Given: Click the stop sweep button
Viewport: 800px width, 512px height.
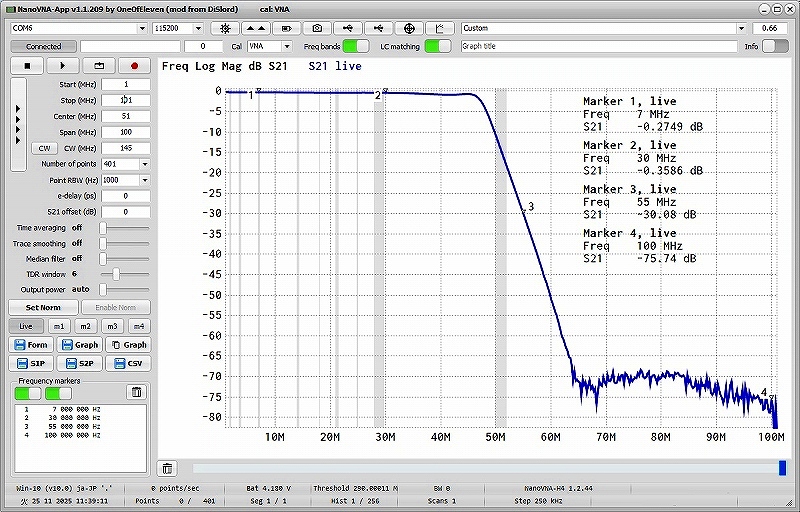Looking at the screenshot, I should pyautogui.click(x=27, y=65).
